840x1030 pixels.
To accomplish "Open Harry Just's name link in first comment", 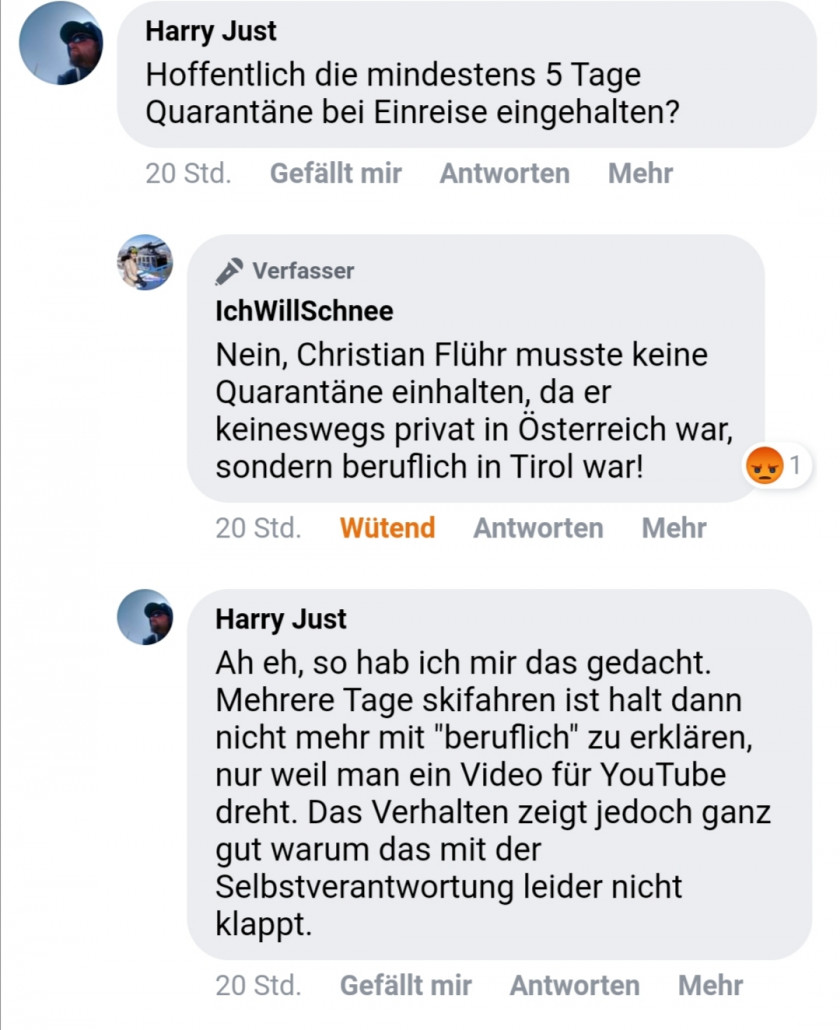I will [x=211, y=31].
